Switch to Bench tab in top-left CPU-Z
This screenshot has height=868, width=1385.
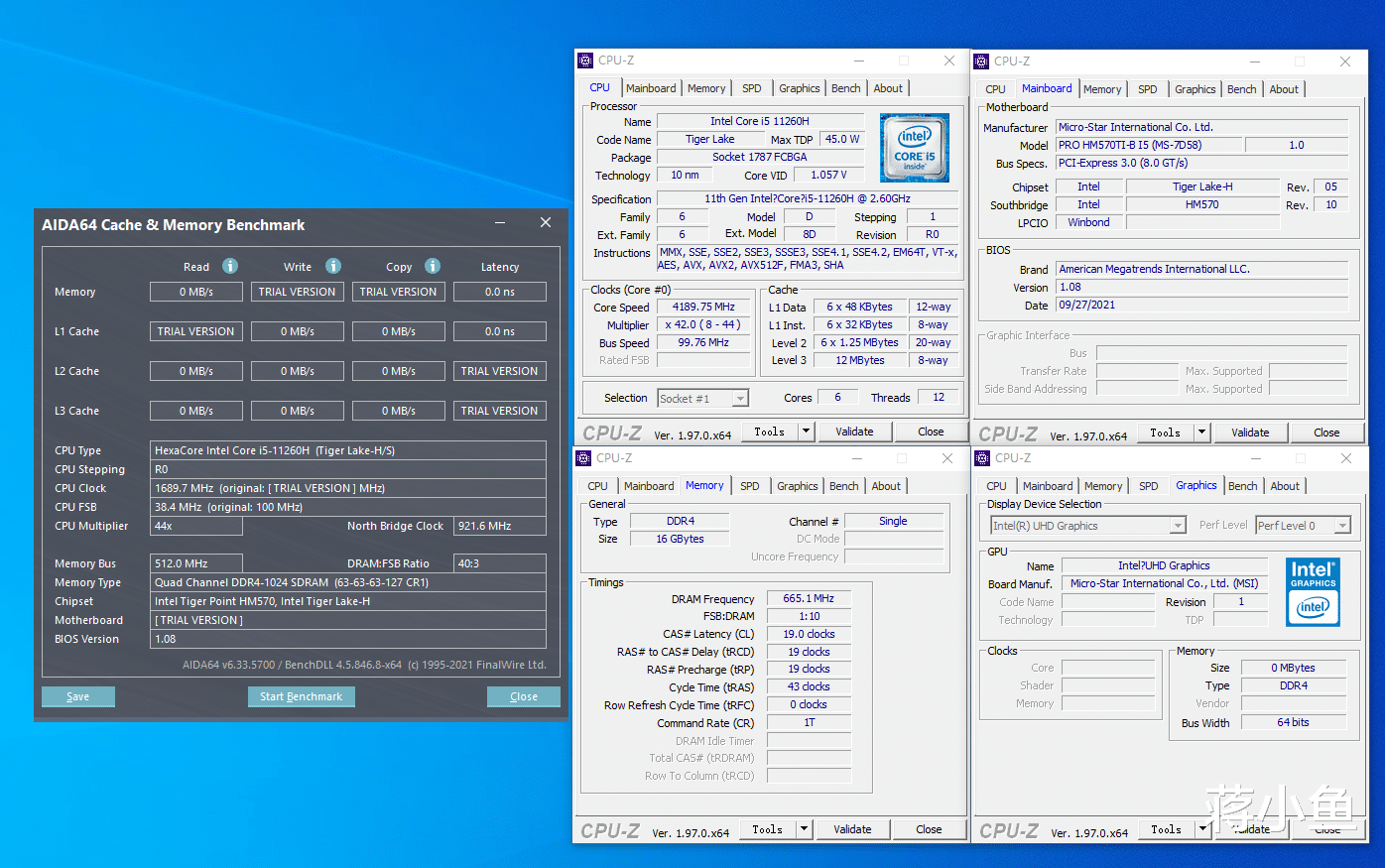pyautogui.click(x=845, y=88)
